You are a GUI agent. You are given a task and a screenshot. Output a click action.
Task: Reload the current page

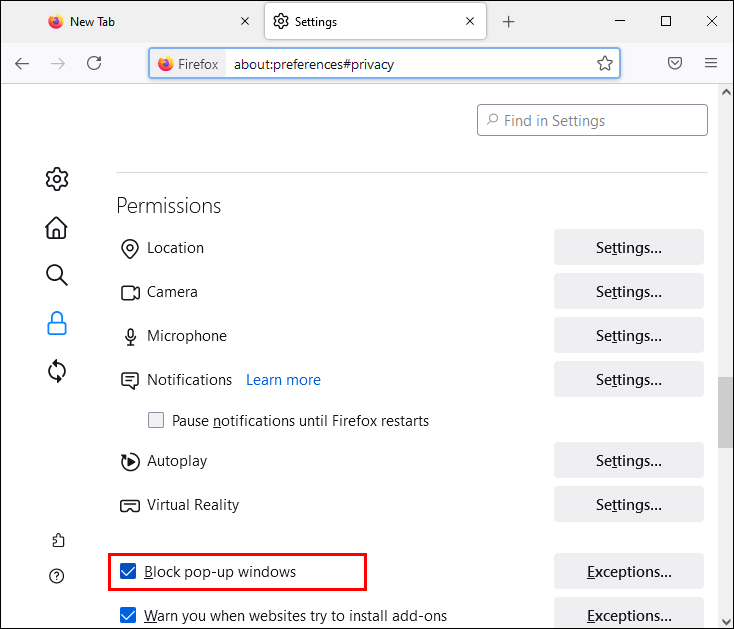coord(94,63)
